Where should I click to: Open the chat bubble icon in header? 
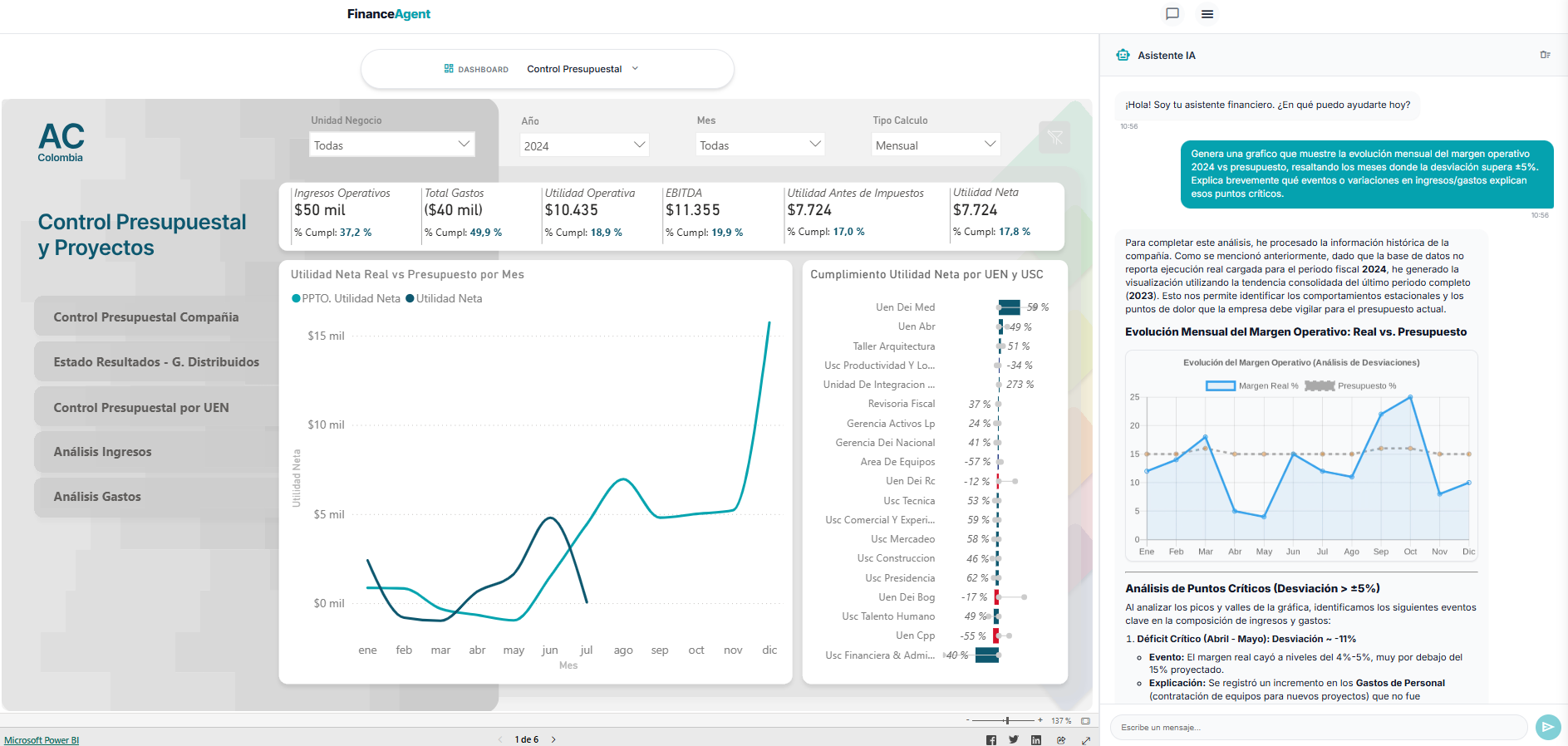click(1172, 13)
